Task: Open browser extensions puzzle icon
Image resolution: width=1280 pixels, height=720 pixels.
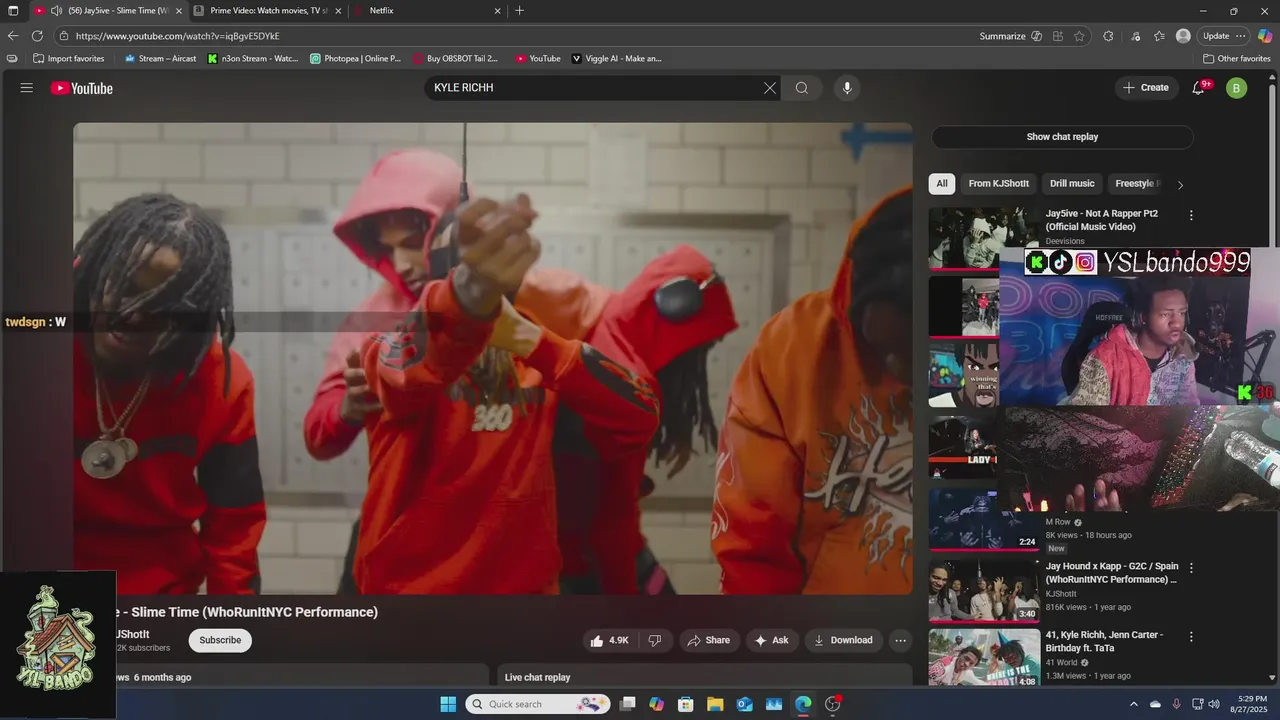Action: [1108, 36]
